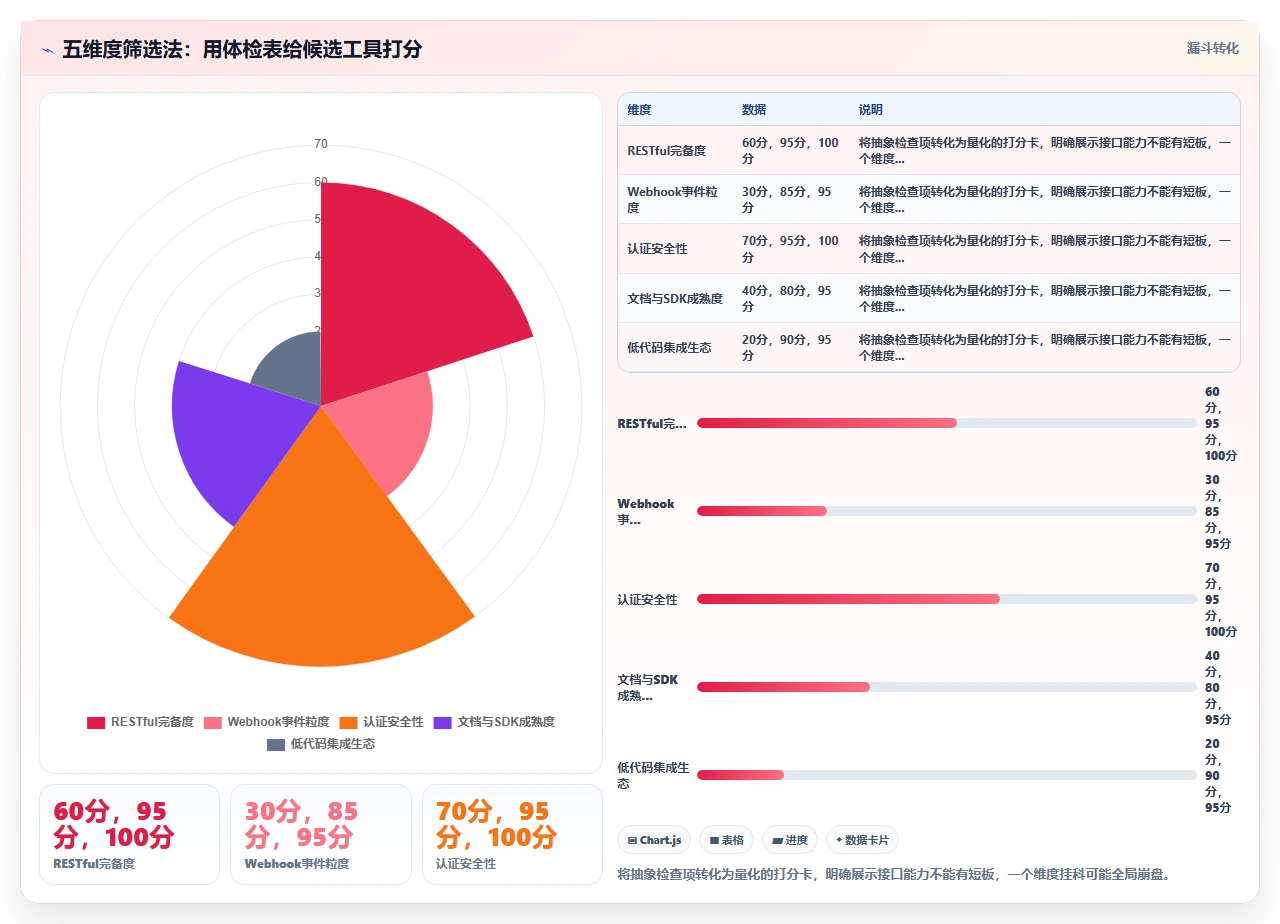Click the 低代码集成生态 progress bar
The height and width of the screenshot is (924, 1280).
pos(946,775)
